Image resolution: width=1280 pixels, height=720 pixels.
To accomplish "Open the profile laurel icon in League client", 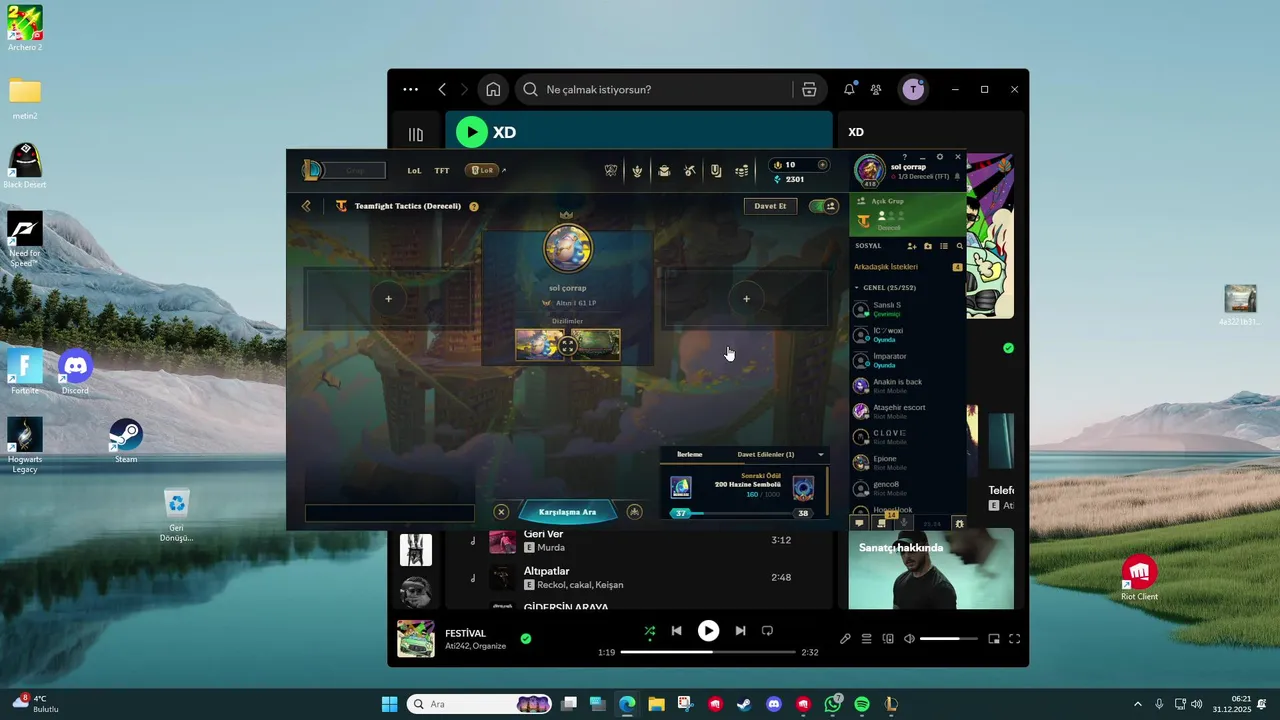I will [x=637, y=171].
